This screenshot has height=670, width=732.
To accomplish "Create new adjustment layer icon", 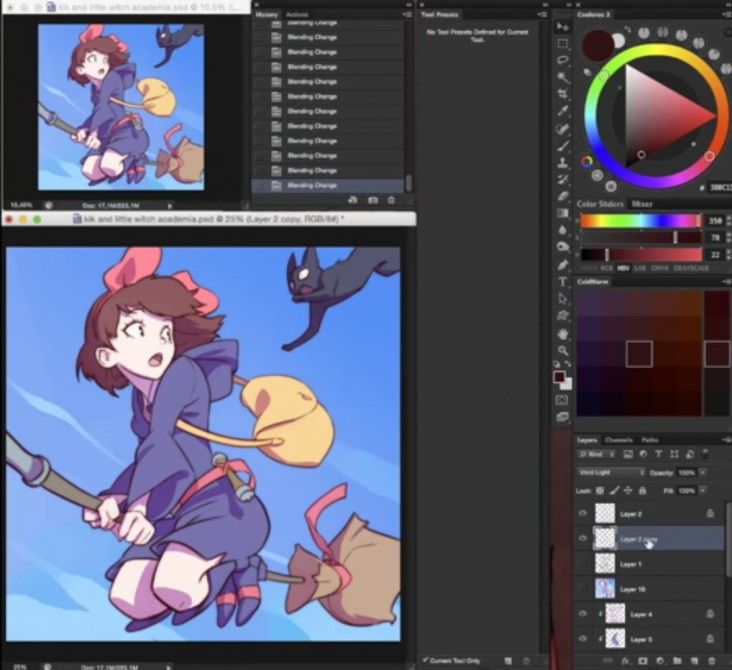I will [x=660, y=661].
